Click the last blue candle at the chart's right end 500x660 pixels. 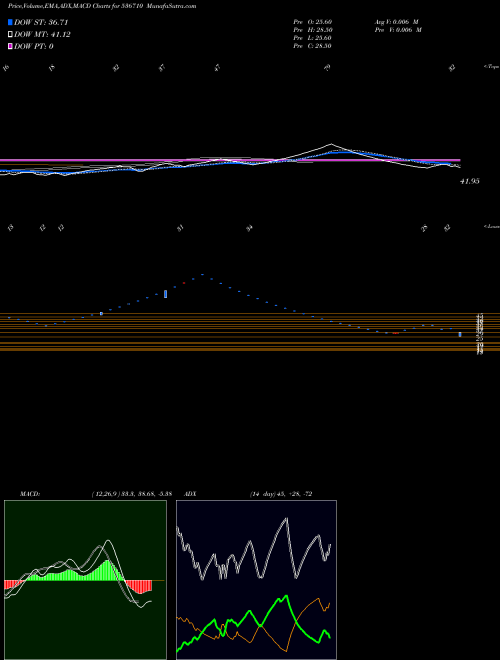point(460,335)
